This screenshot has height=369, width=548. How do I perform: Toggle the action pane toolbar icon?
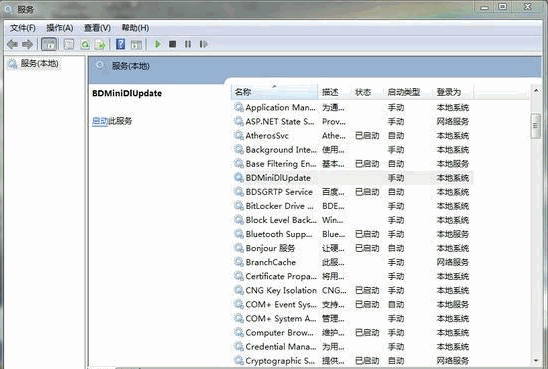point(136,44)
